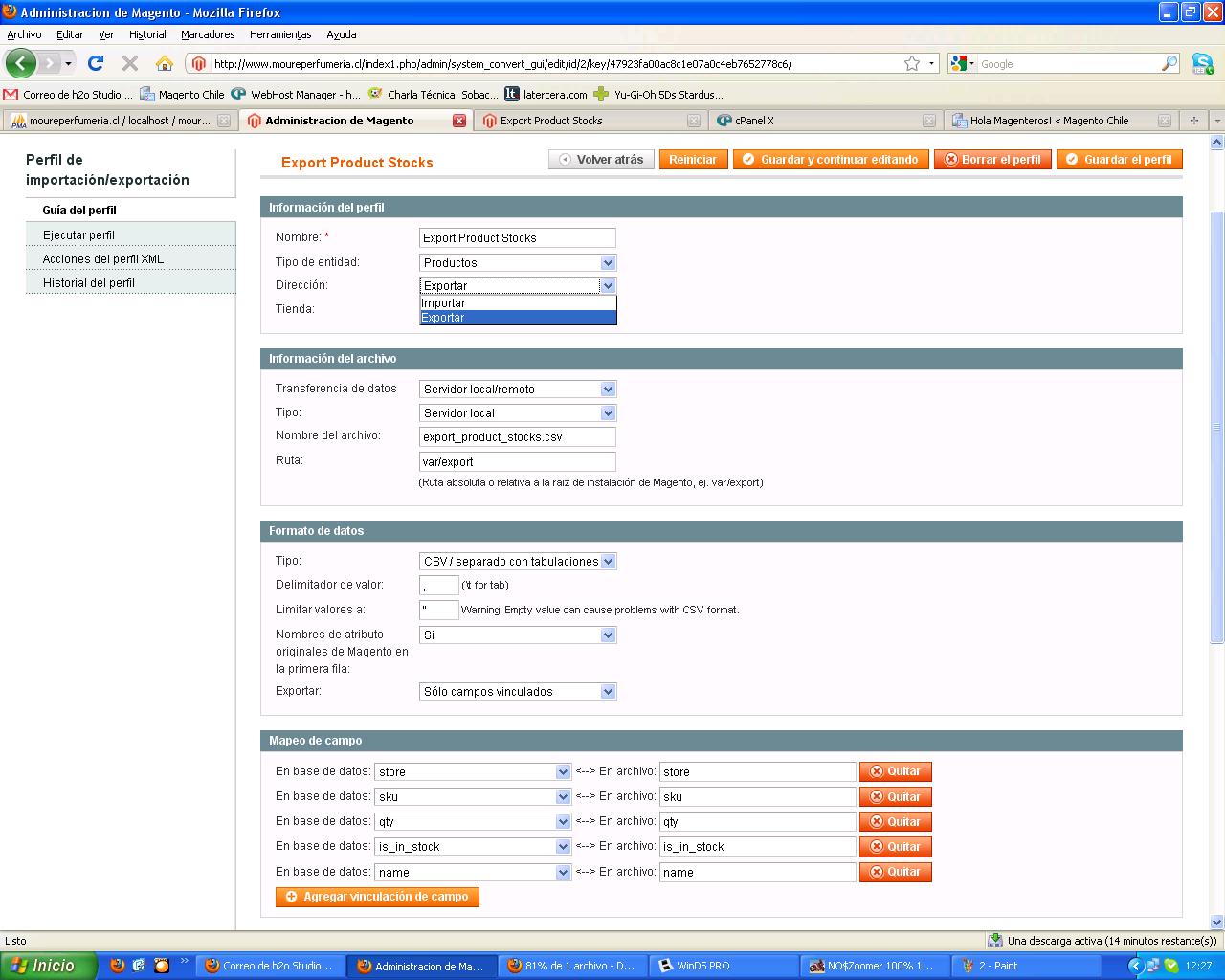Reload page with the refresh icon
This screenshot has width=1225, height=980.
point(95,63)
